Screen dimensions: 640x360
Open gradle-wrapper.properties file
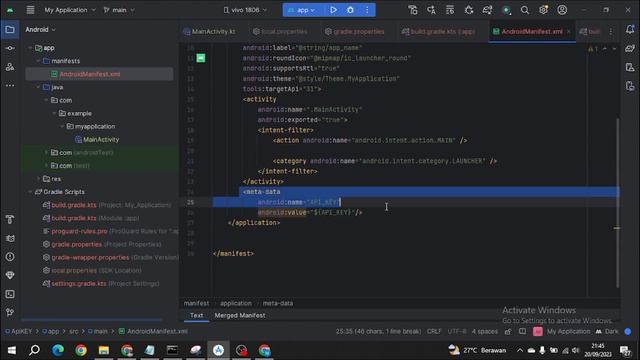pyautogui.click(x=90, y=258)
